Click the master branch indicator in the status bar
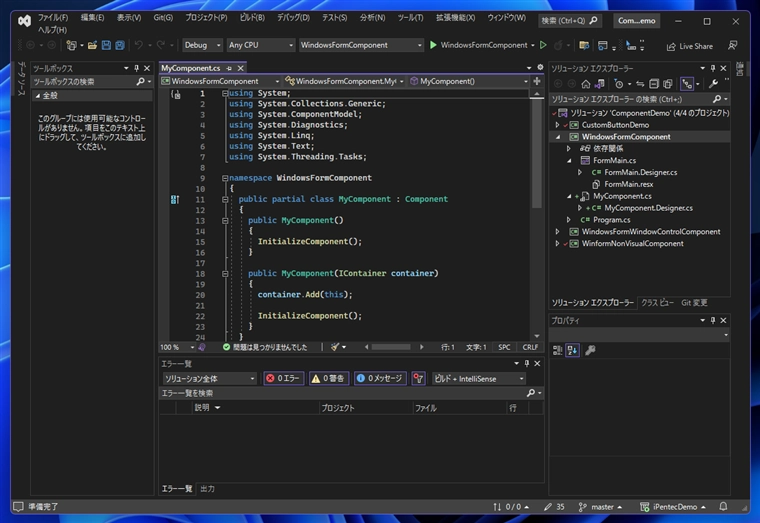The image size is (760, 523). coord(600,507)
